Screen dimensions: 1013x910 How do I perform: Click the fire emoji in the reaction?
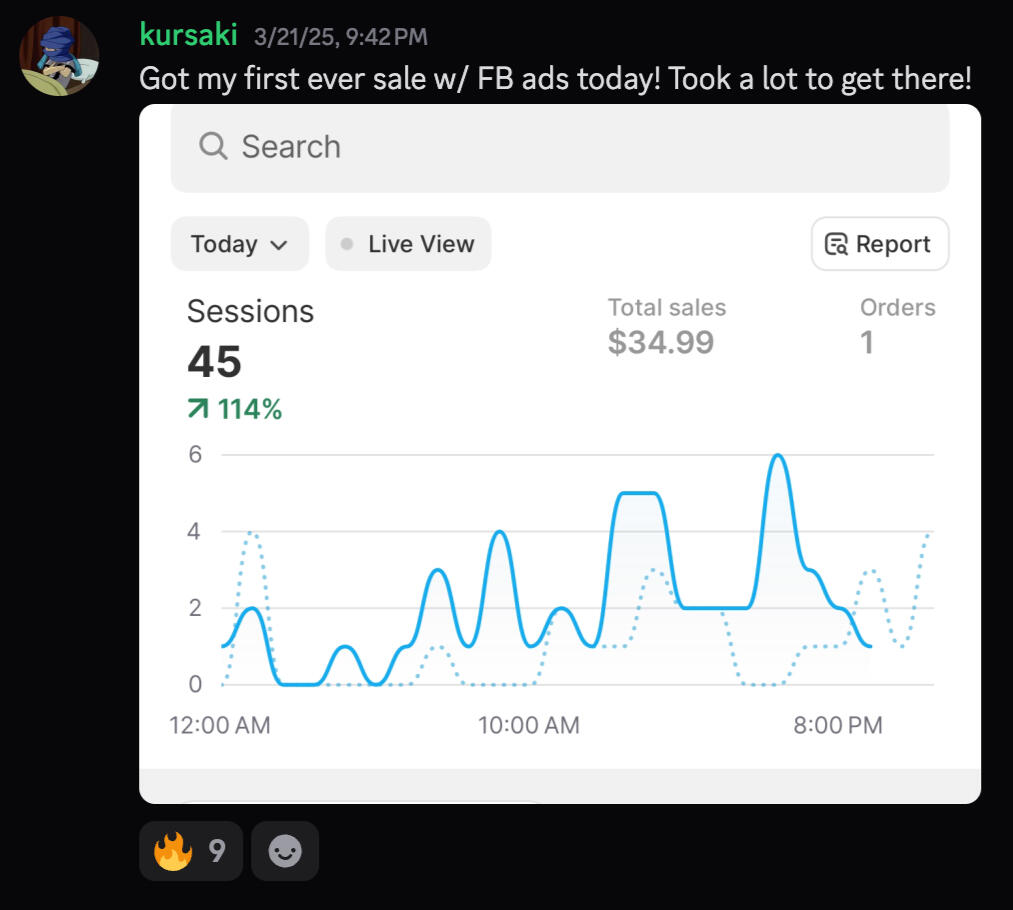click(173, 851)
